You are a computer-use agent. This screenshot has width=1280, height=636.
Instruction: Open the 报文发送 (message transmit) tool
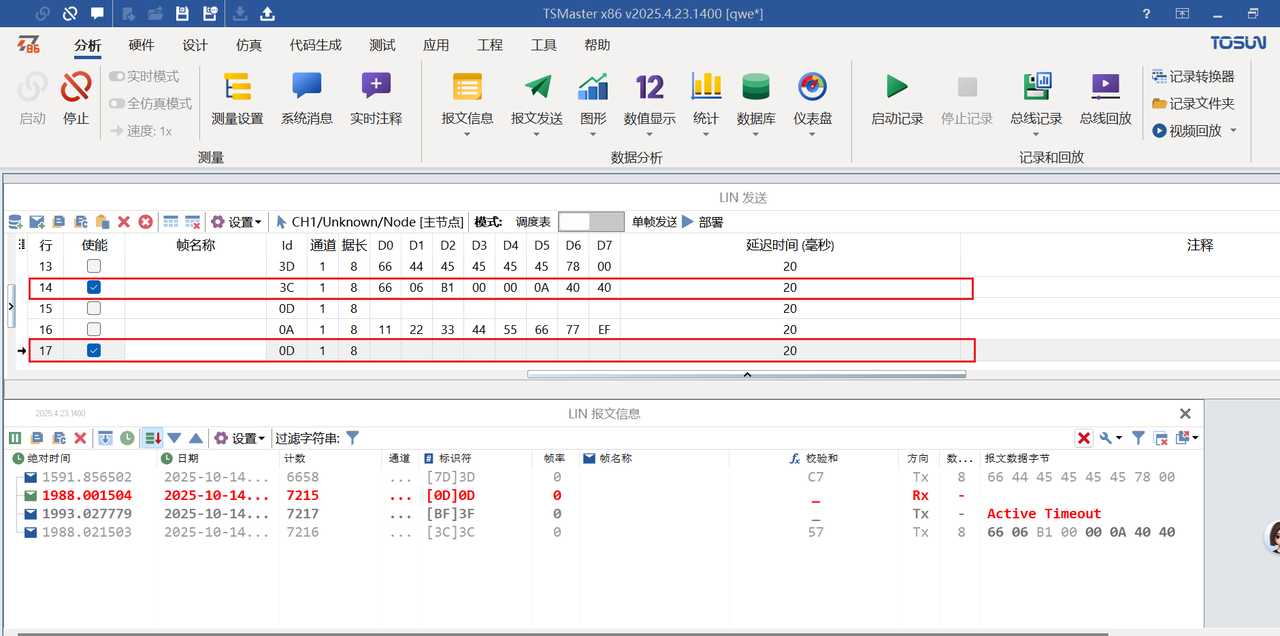point(536,100)
